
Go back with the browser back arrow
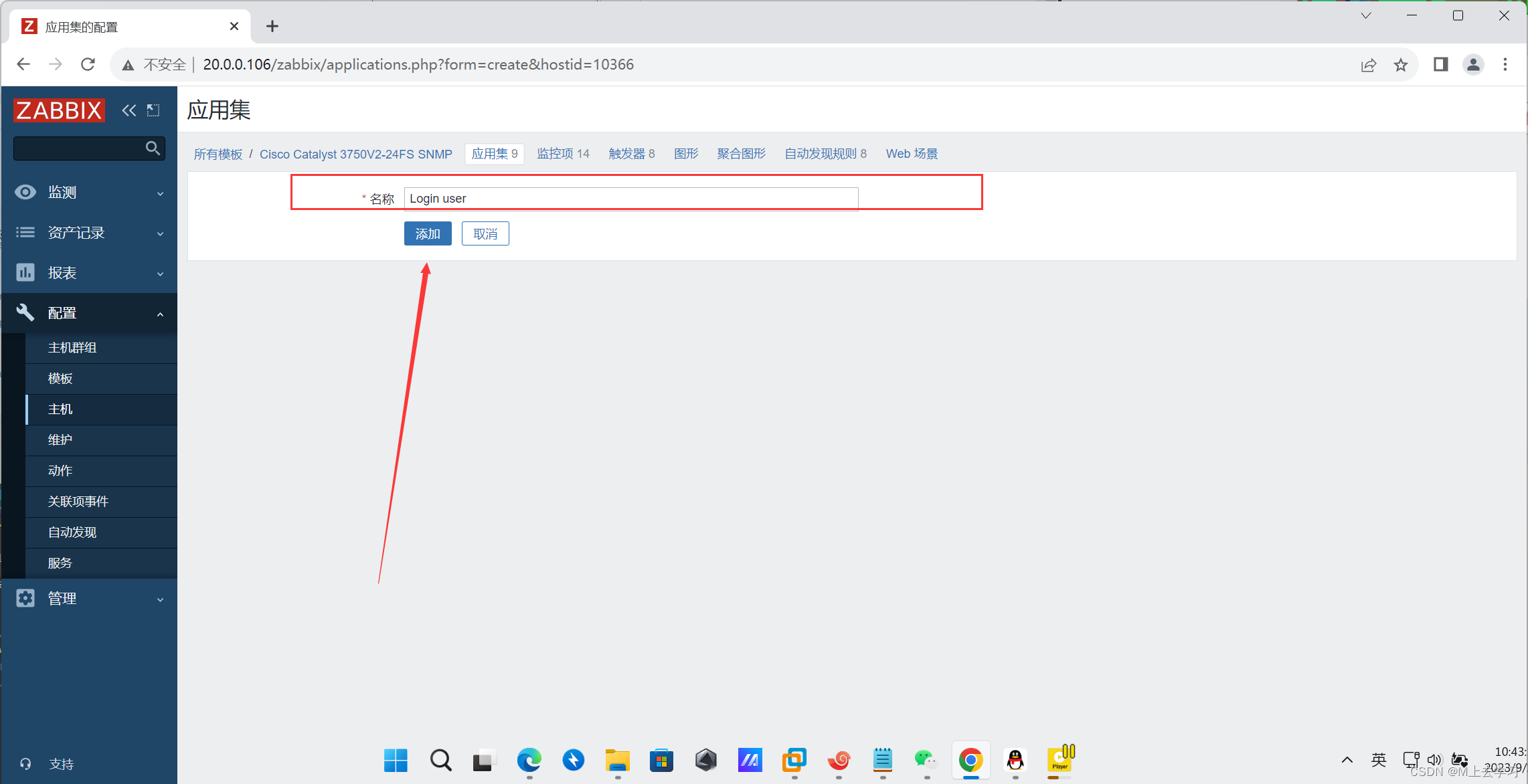coord(23,64)
